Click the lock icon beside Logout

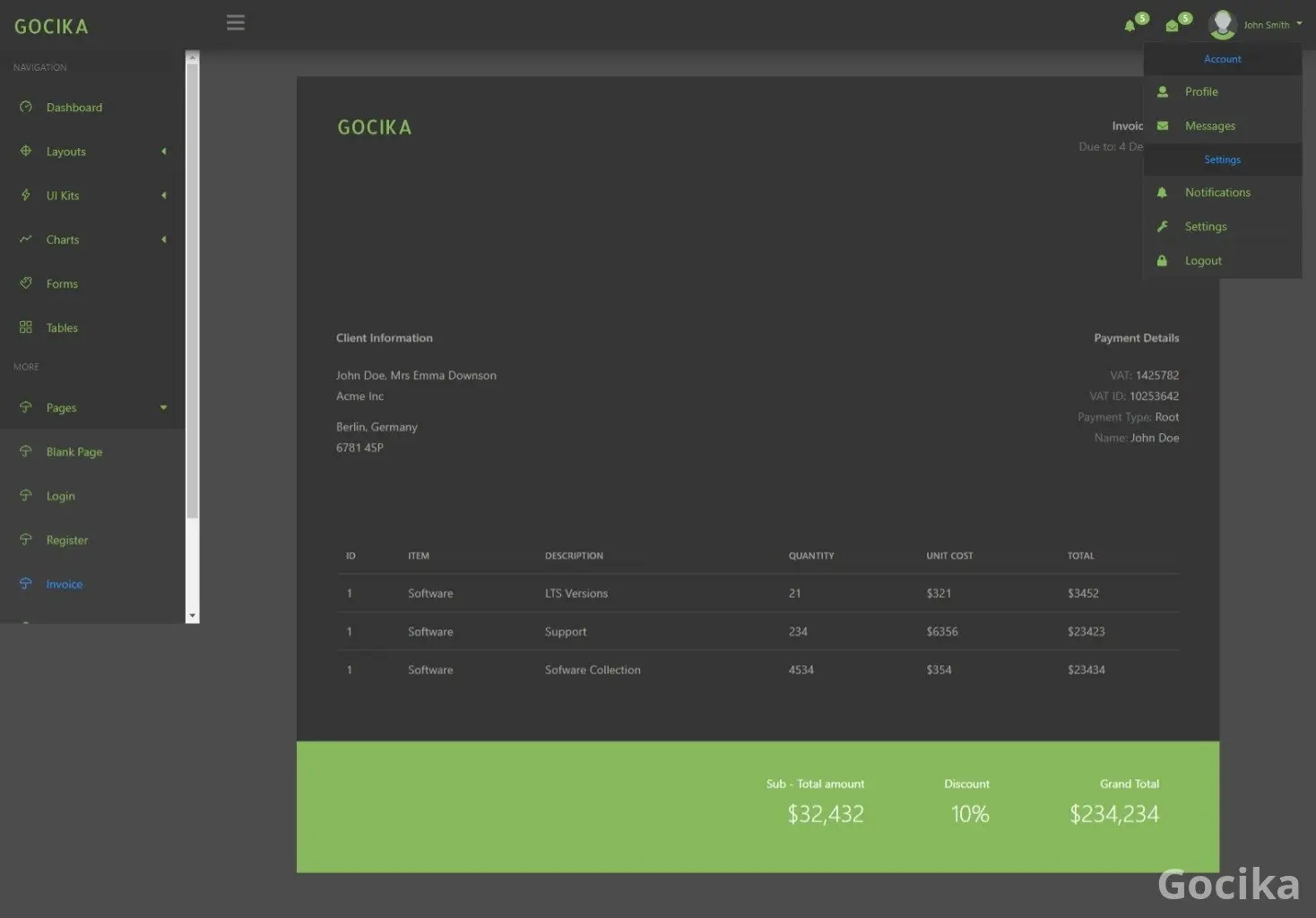(x=1163, y=261)
